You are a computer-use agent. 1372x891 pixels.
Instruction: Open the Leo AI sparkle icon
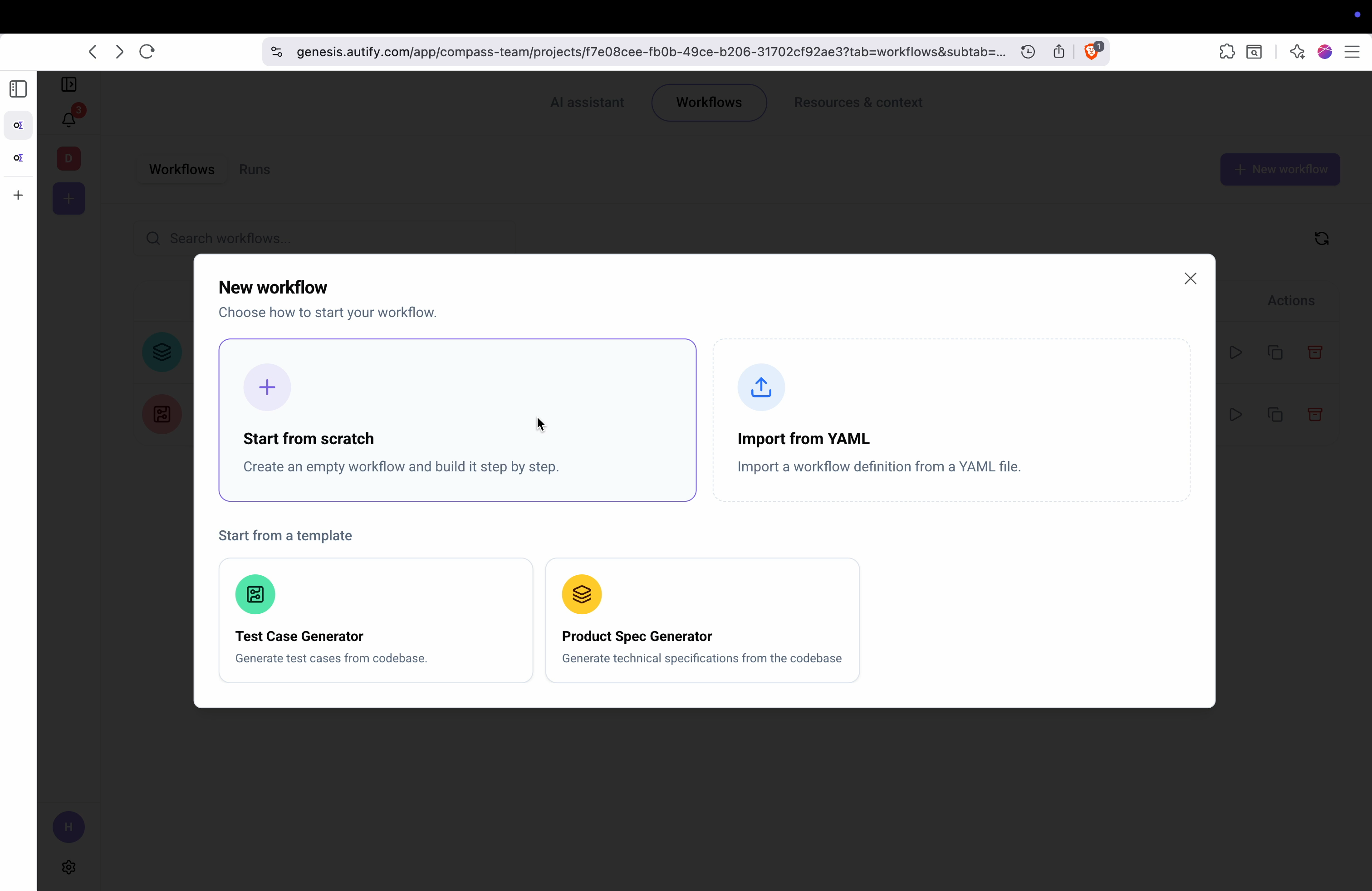point(1297,52)
